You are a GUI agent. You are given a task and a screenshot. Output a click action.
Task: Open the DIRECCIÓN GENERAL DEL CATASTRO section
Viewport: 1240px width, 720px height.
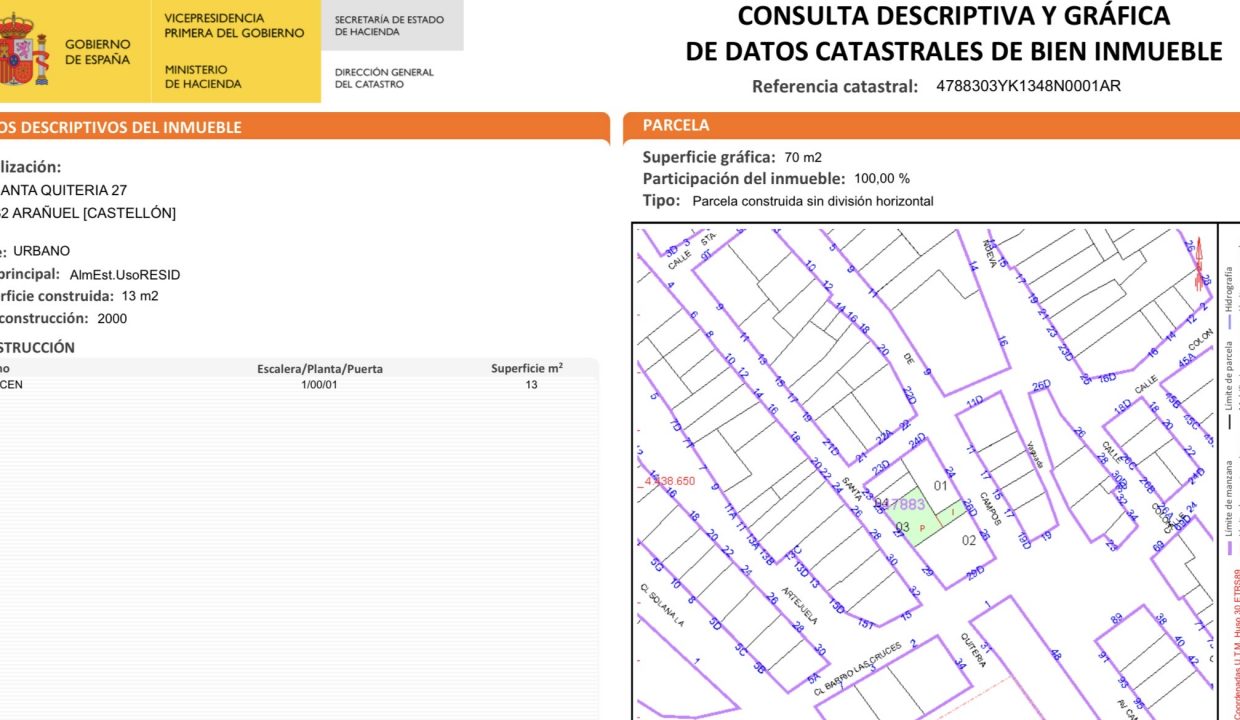pyautogui.click(x=383, y=77)
